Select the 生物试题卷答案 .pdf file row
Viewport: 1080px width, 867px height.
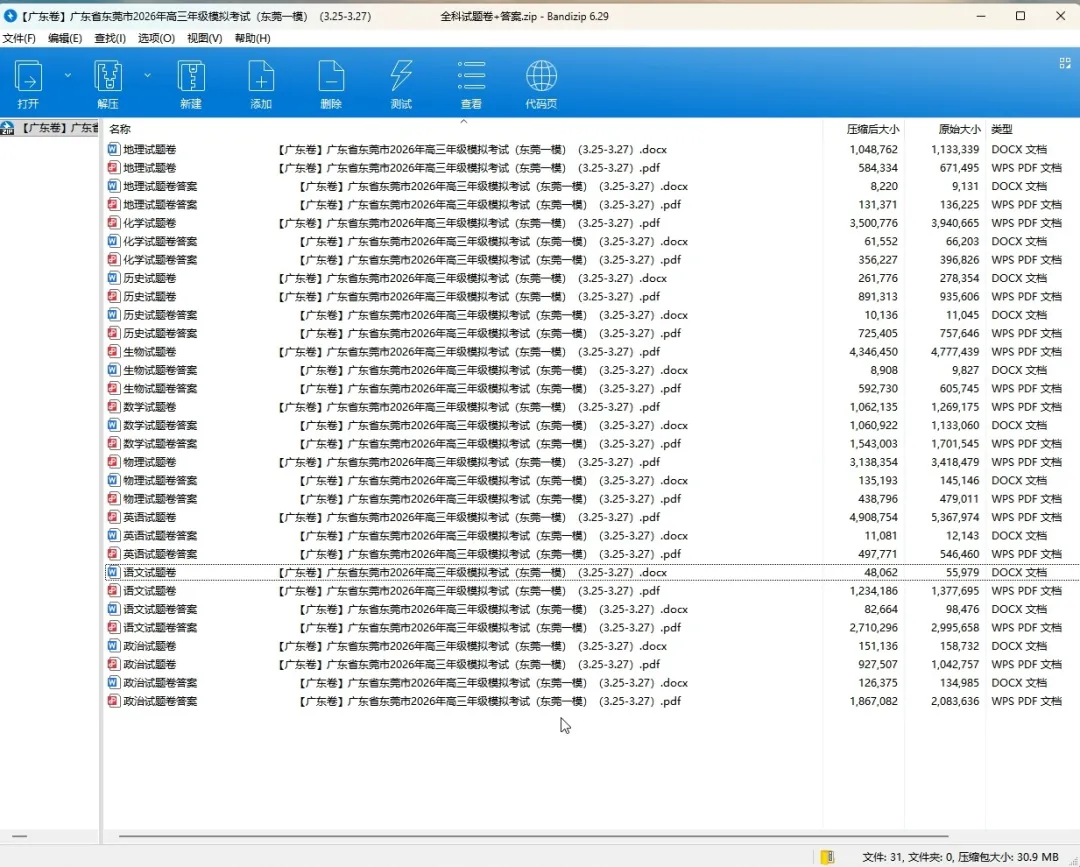coord(592,388)
